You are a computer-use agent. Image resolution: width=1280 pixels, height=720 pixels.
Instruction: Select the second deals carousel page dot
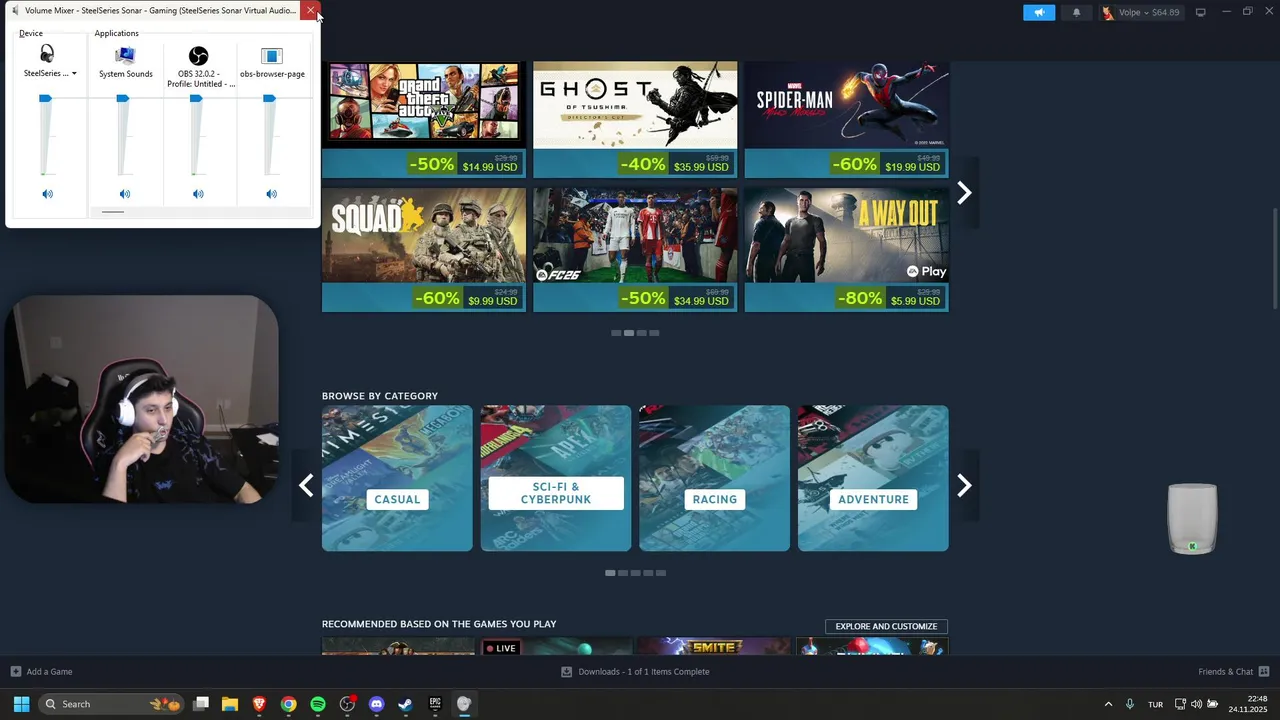(629, 333)
